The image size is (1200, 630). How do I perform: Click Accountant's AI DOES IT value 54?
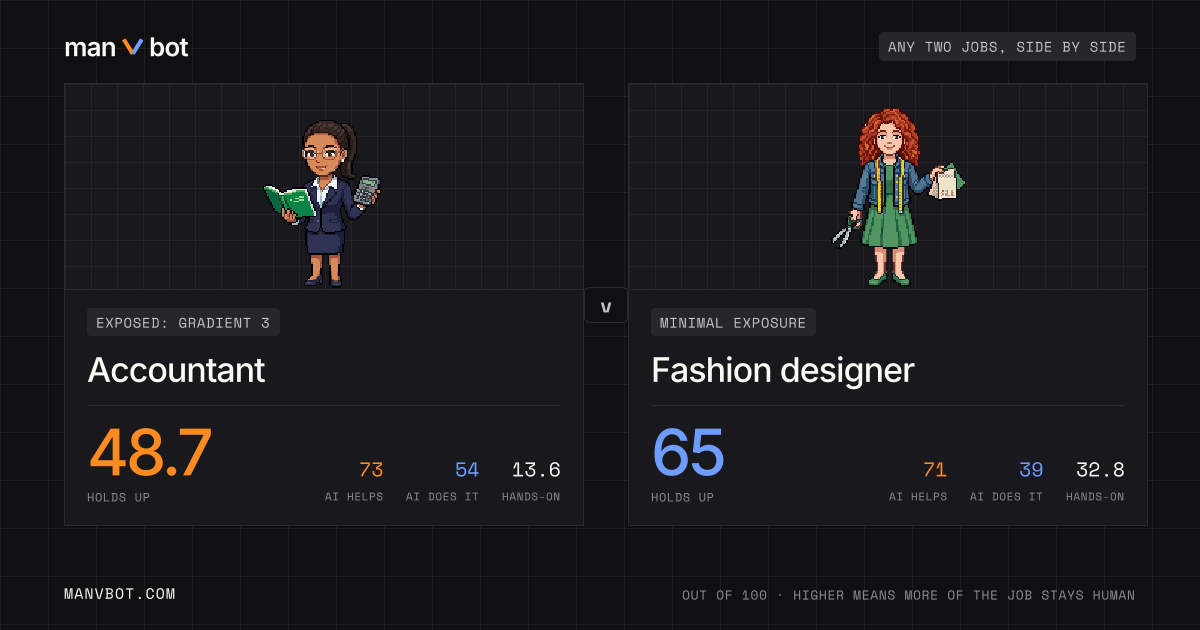pos(467,470)
